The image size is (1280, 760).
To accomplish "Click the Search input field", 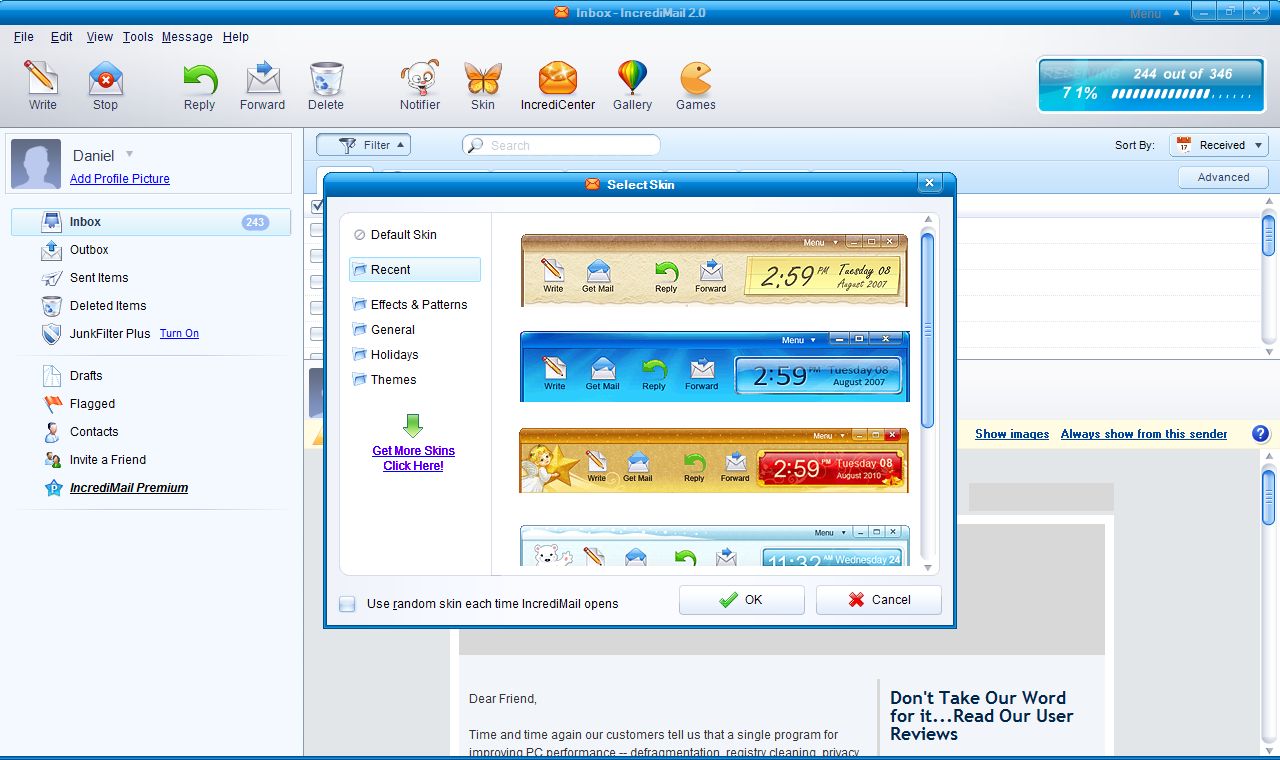I will 561,145.
